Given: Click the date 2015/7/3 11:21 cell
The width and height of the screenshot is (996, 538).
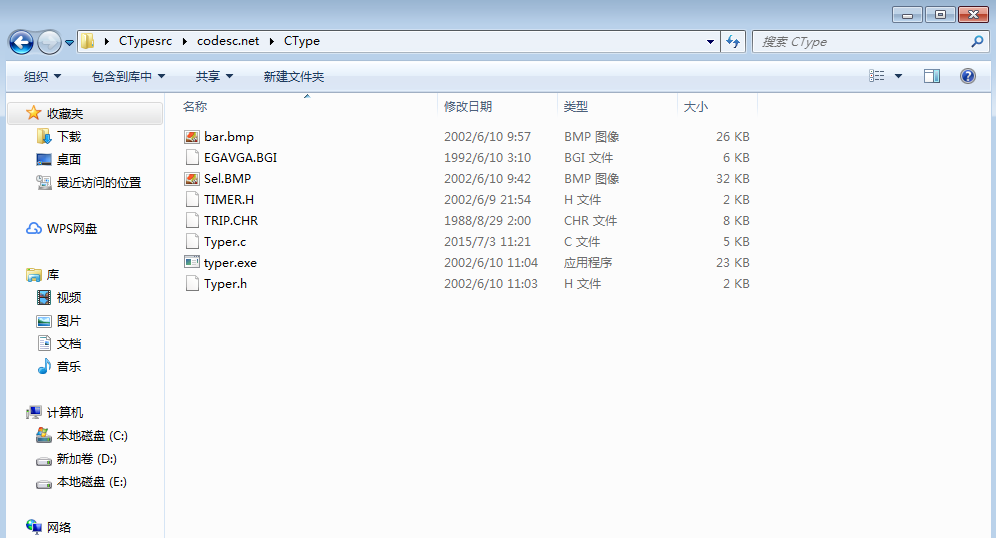Looking at the screenshot, I should click(487, 241).
